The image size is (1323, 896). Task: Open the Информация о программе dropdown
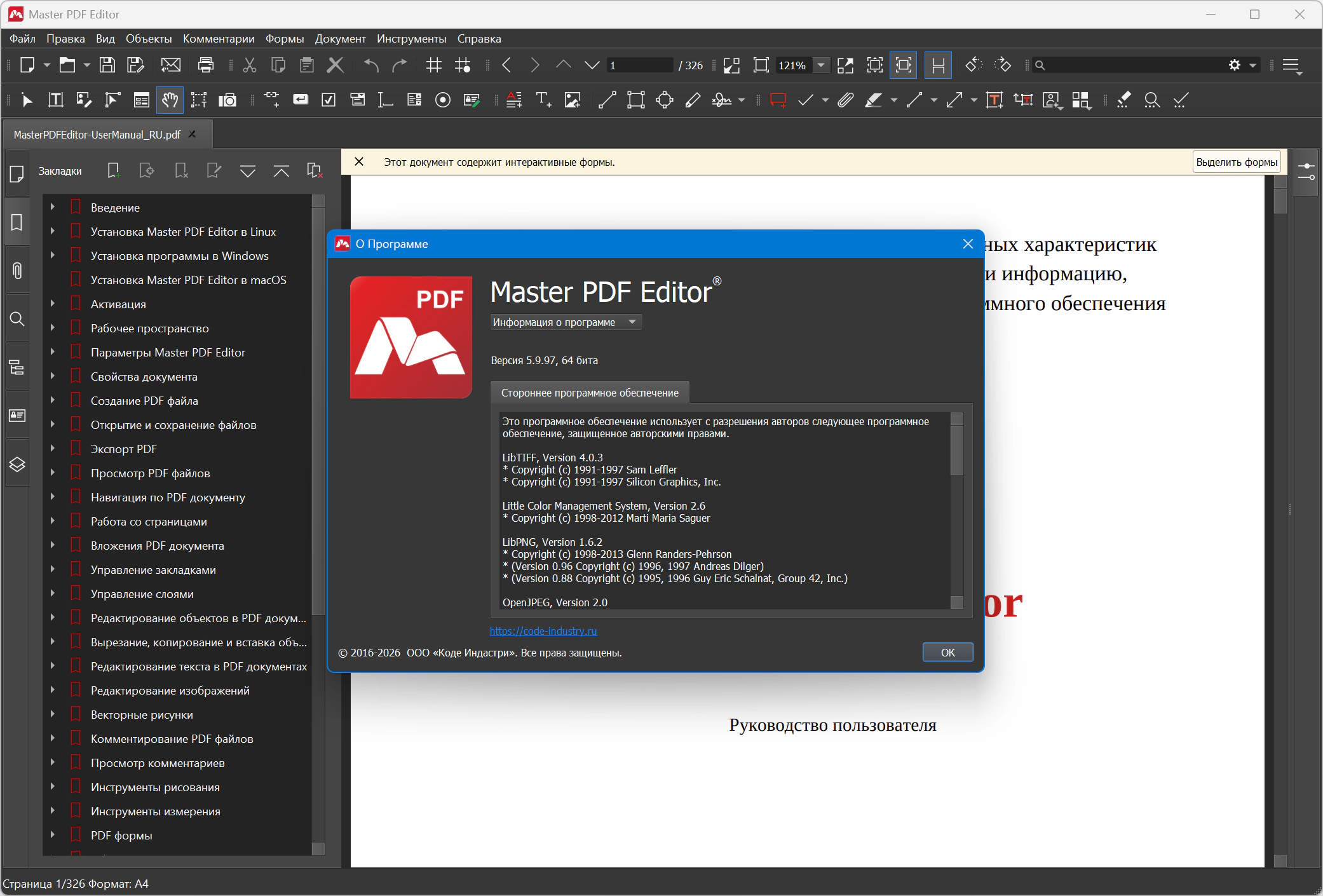pyautogui.click(x=566, y=322)
